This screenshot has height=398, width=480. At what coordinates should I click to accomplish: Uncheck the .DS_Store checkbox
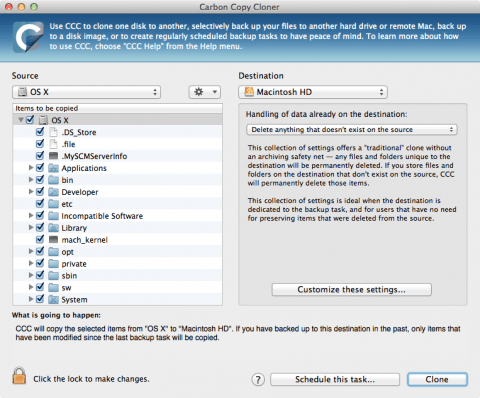click(40, 131)
